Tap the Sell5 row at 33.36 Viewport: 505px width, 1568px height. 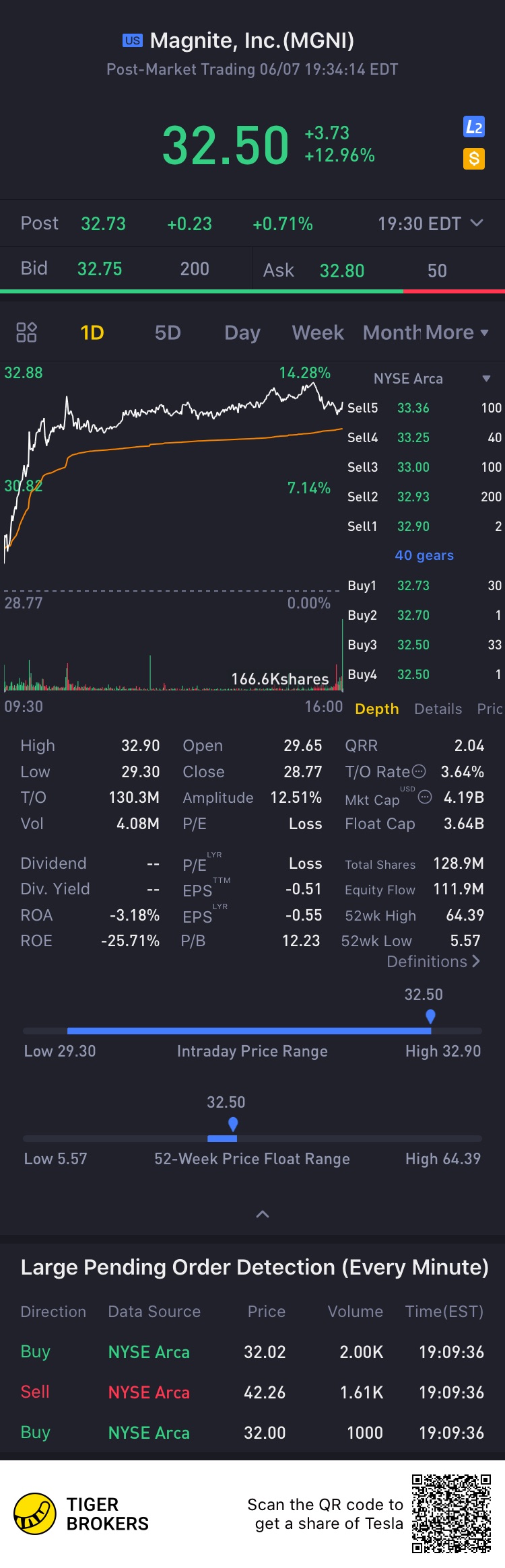click(424, 408)
